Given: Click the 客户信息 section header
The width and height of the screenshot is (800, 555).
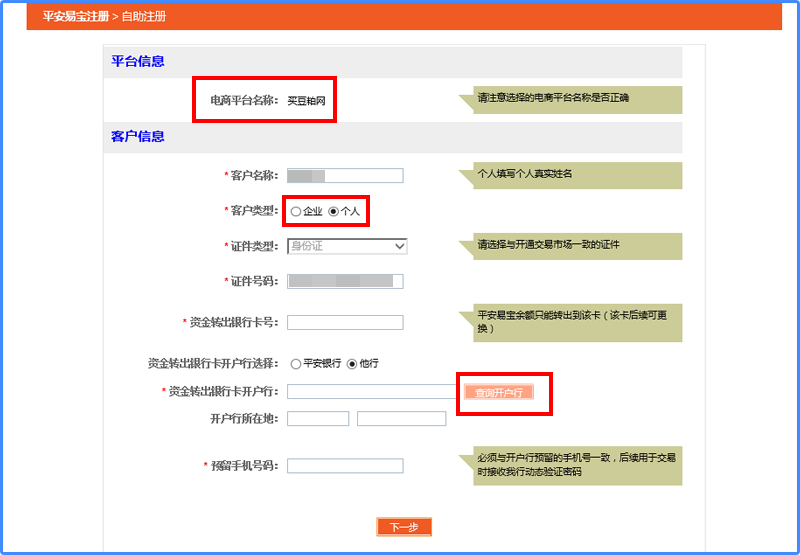Looking at the screenshot, I should (138, 137).
